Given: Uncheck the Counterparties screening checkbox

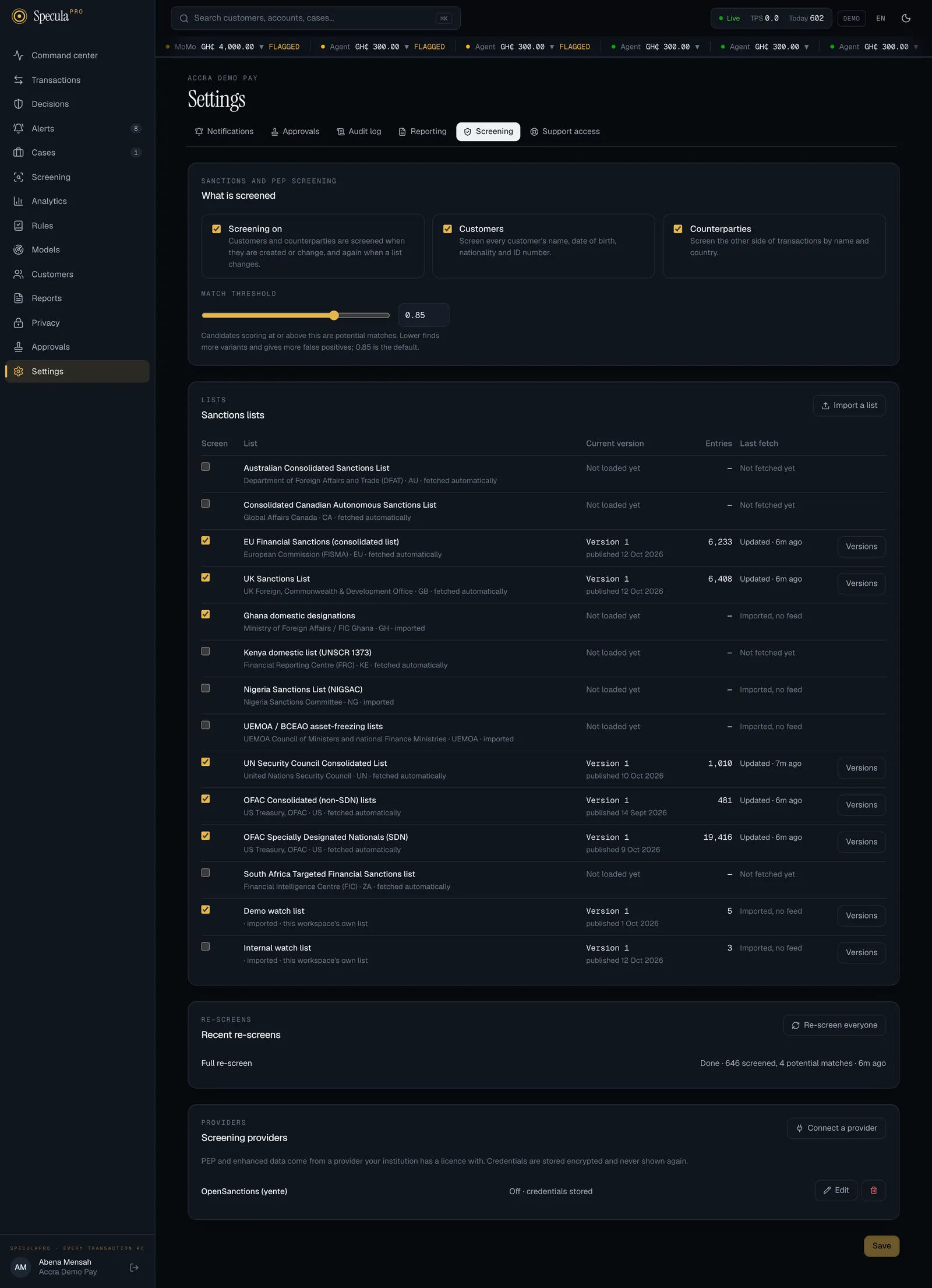Looking at the screenshot, I should [x=678, y=229].
